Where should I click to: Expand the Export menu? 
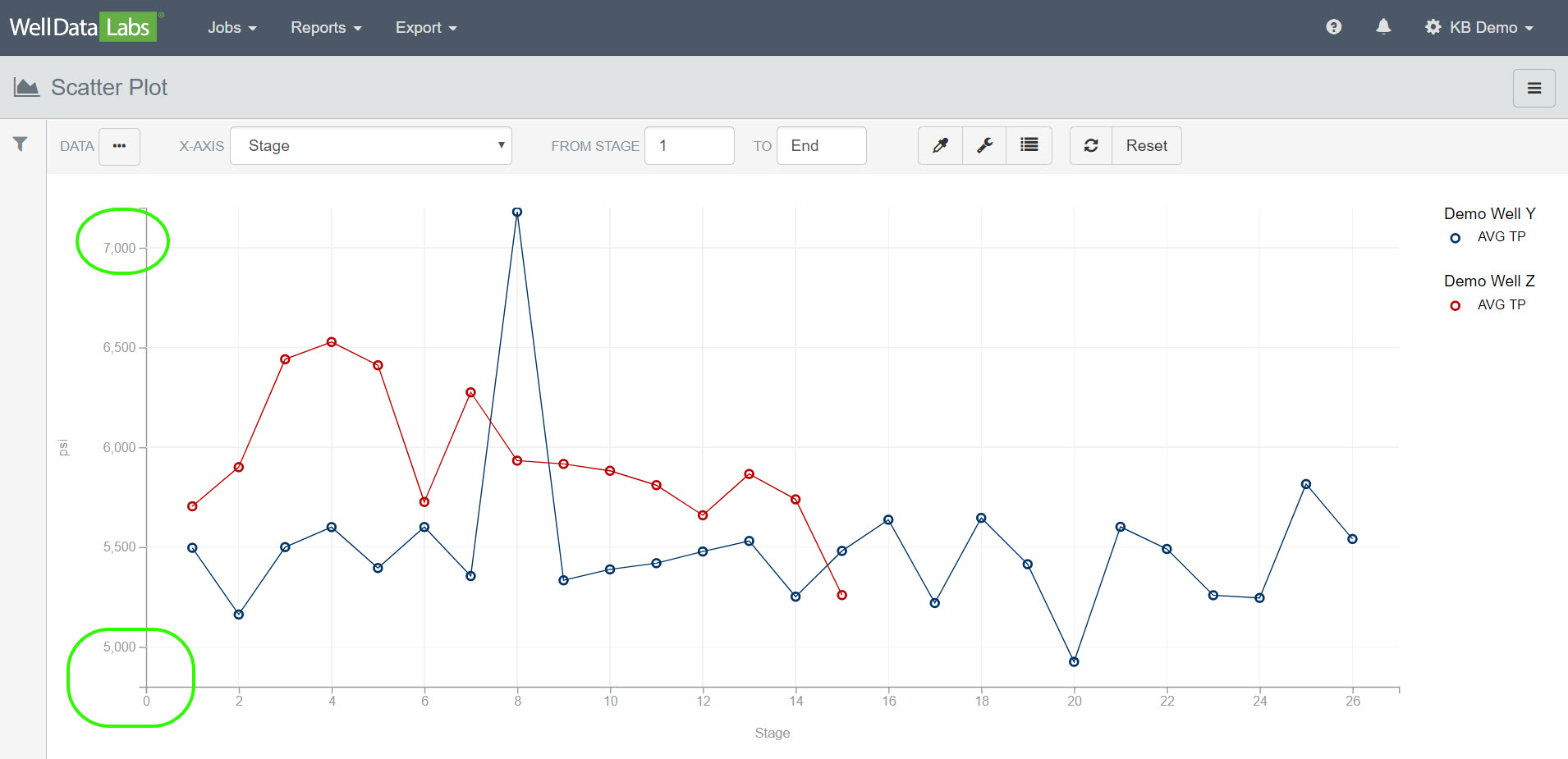[425, 27]
